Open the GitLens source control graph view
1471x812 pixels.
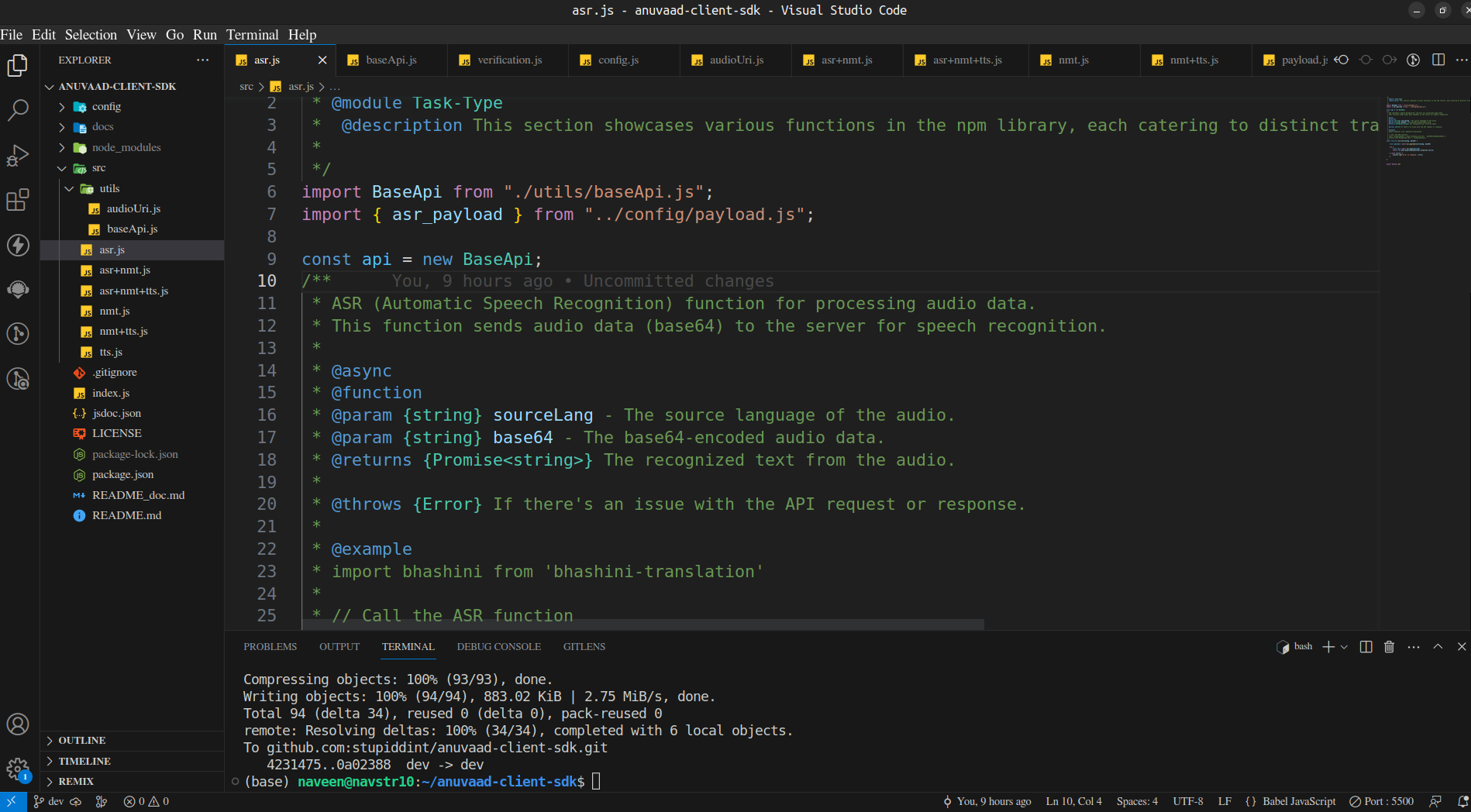[x=18, y=334]
